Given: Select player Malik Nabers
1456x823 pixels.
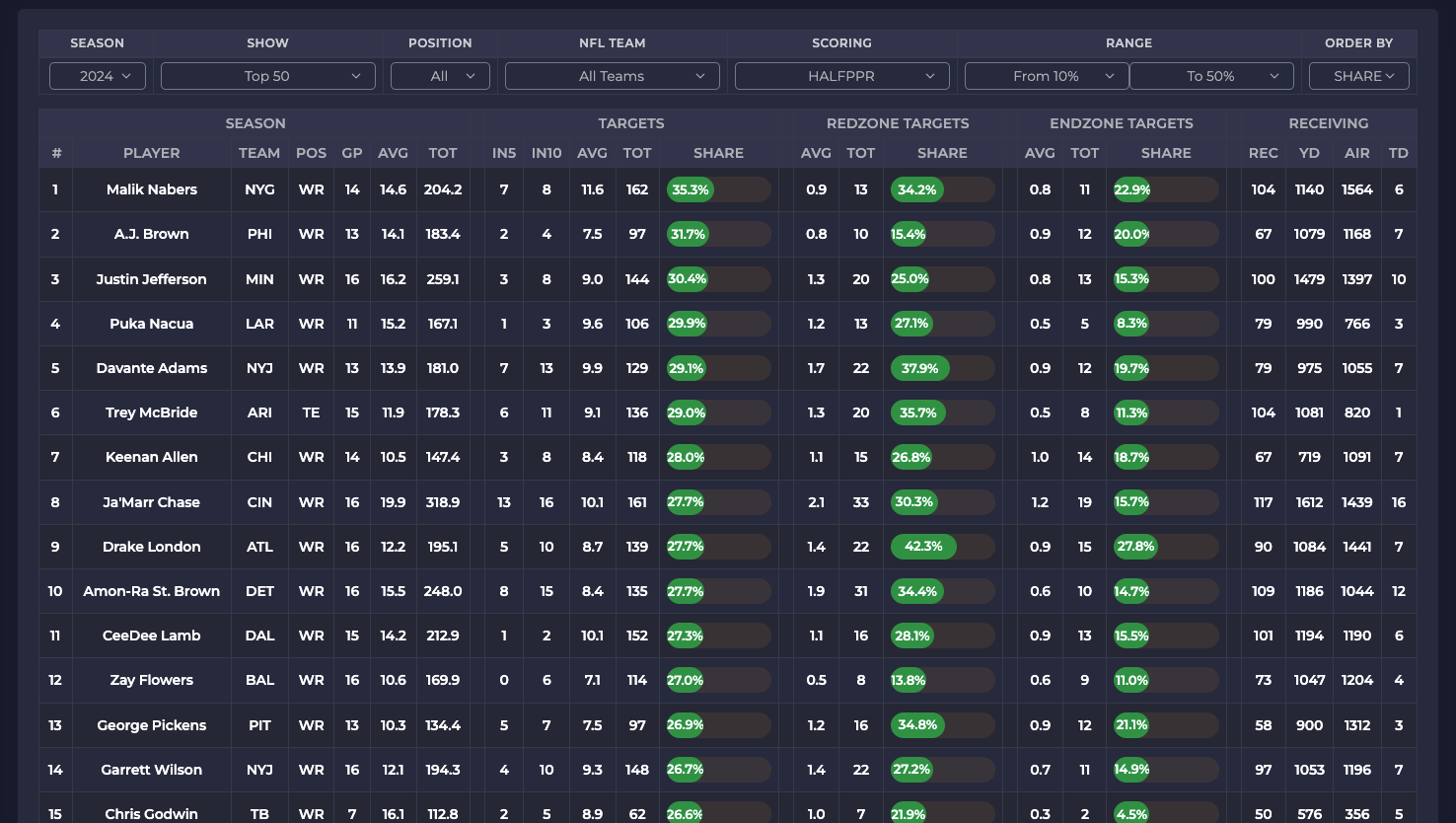Looking at the screenshot, I should 152,189.
